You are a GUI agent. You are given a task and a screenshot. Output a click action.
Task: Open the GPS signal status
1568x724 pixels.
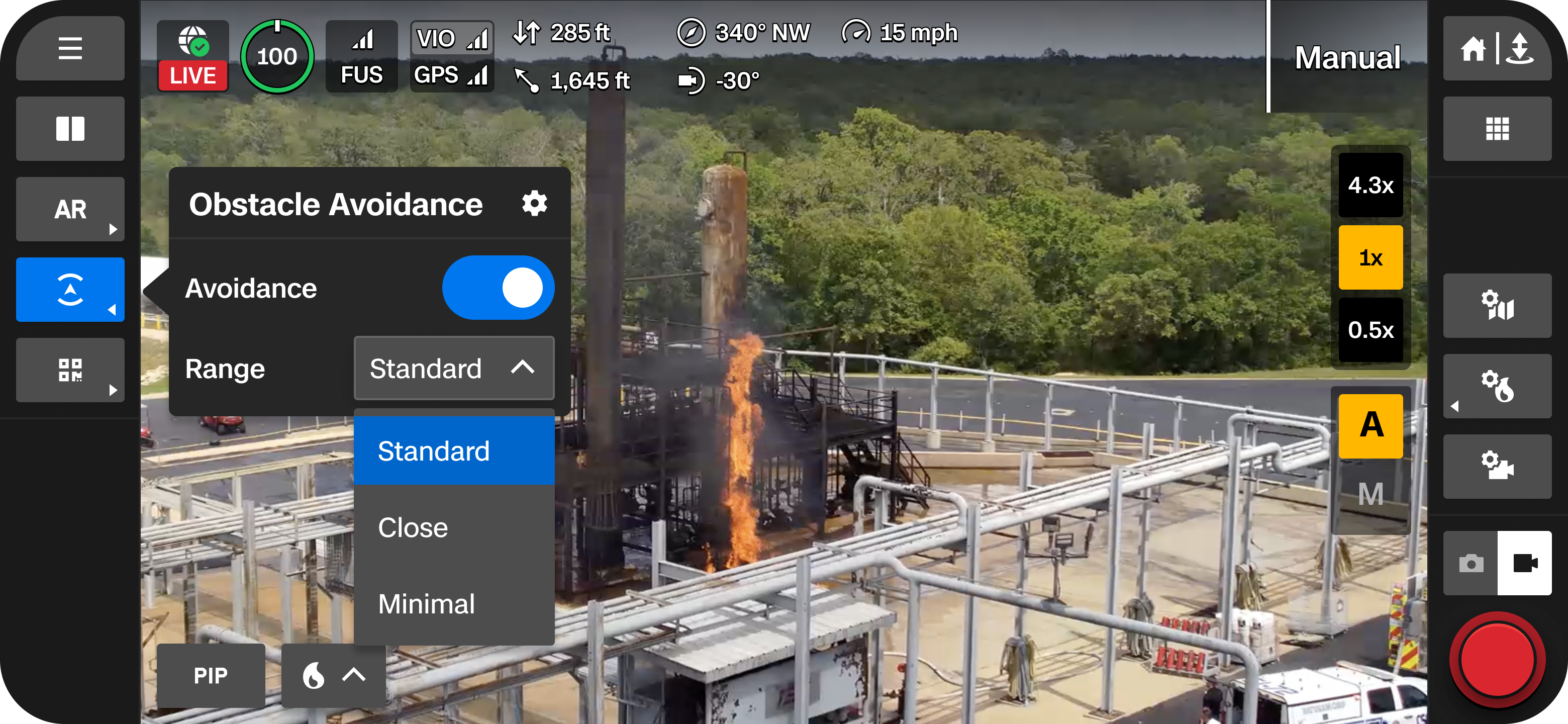[452, 74]
